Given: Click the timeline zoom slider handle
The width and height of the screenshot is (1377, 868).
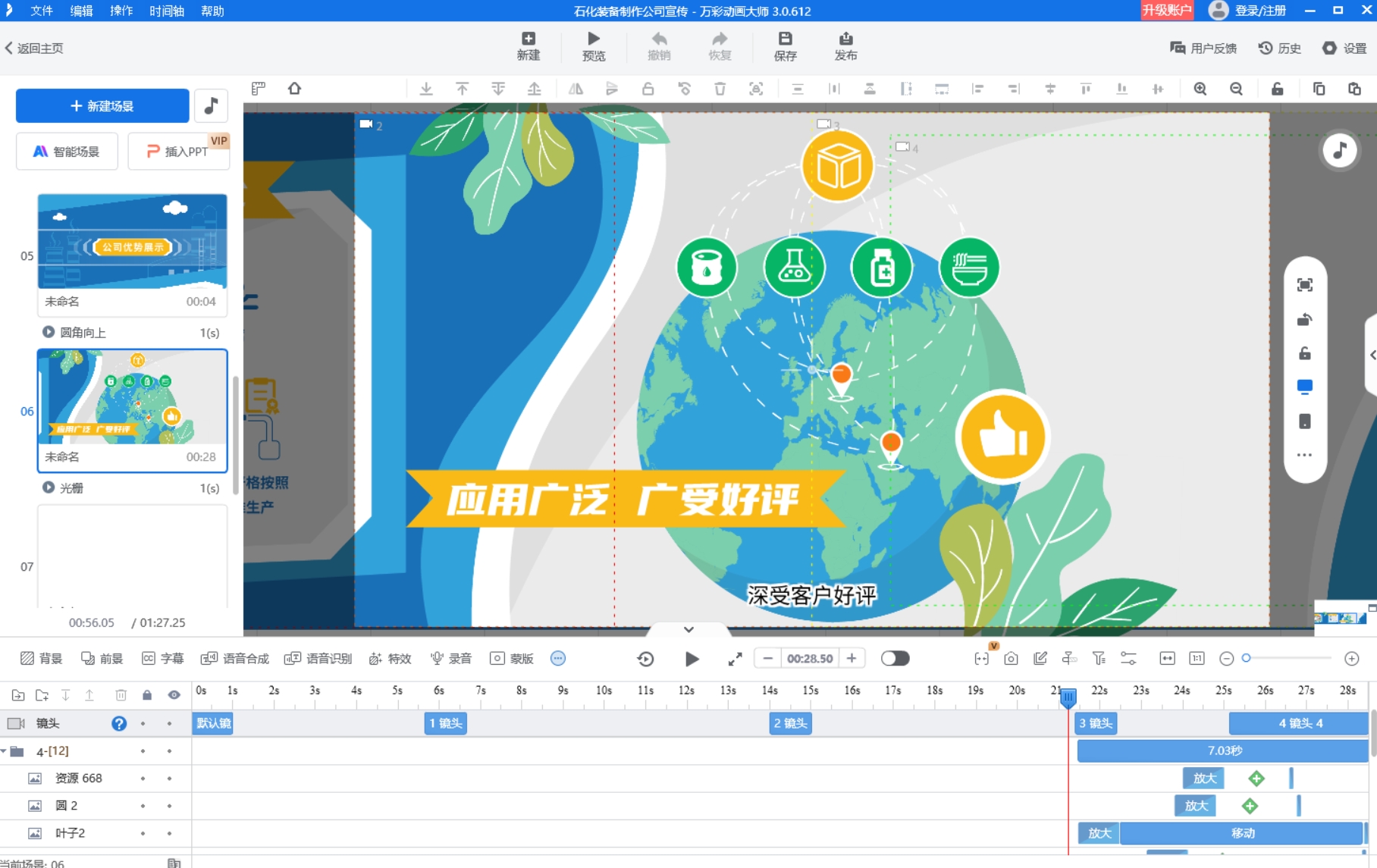Looking at the screenshot, I should [x=1246, y=658].
